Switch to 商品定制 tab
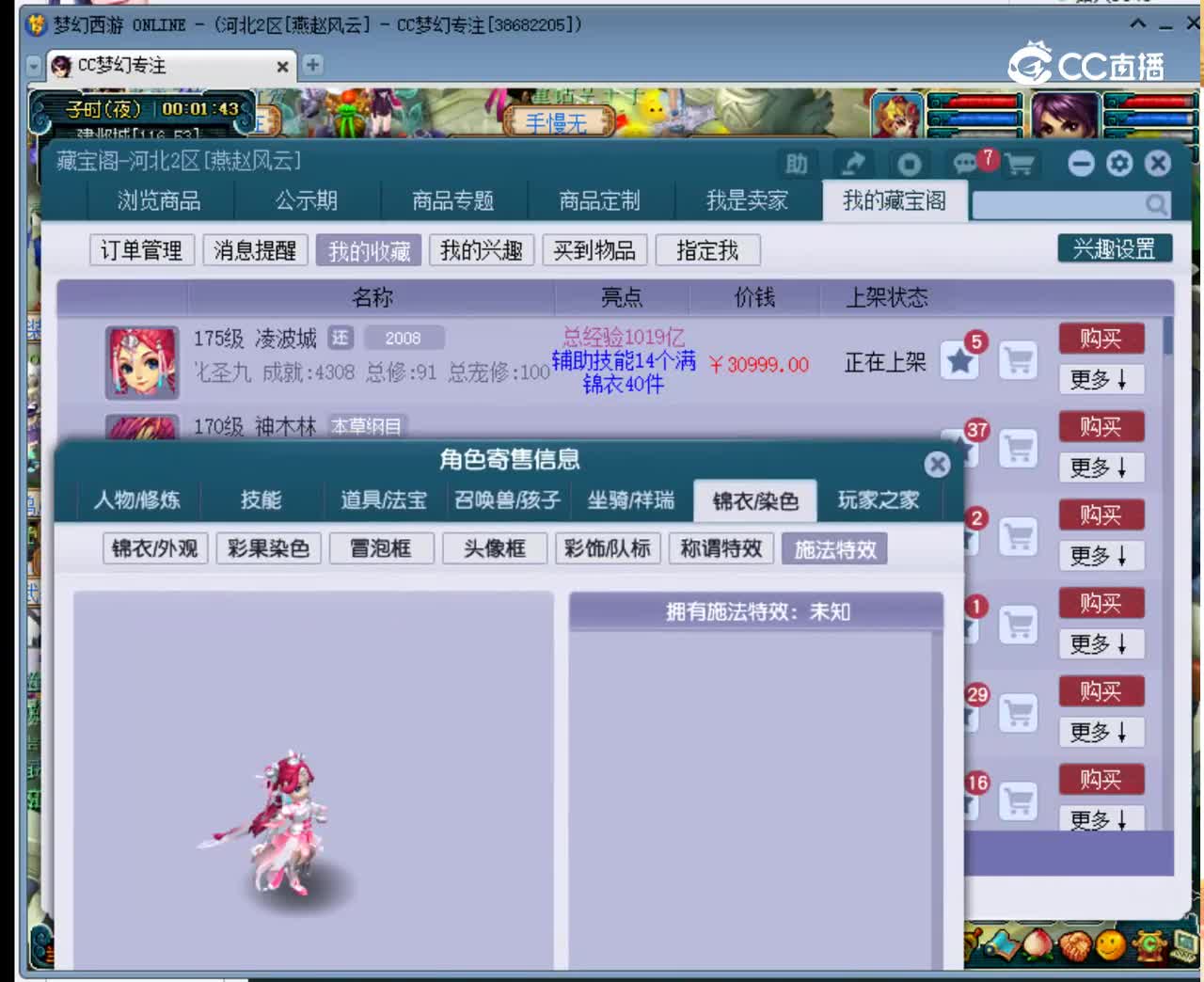The image size is (1204, 982). pyautogui.click(x=600, y=201)
